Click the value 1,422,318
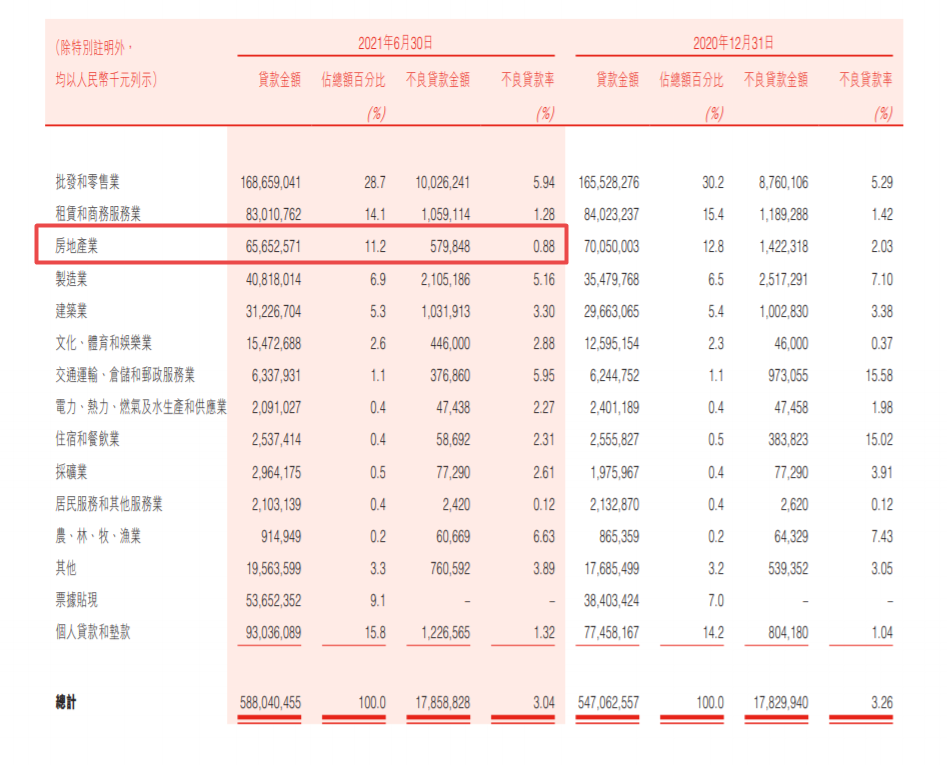 (x=783, y=246)
